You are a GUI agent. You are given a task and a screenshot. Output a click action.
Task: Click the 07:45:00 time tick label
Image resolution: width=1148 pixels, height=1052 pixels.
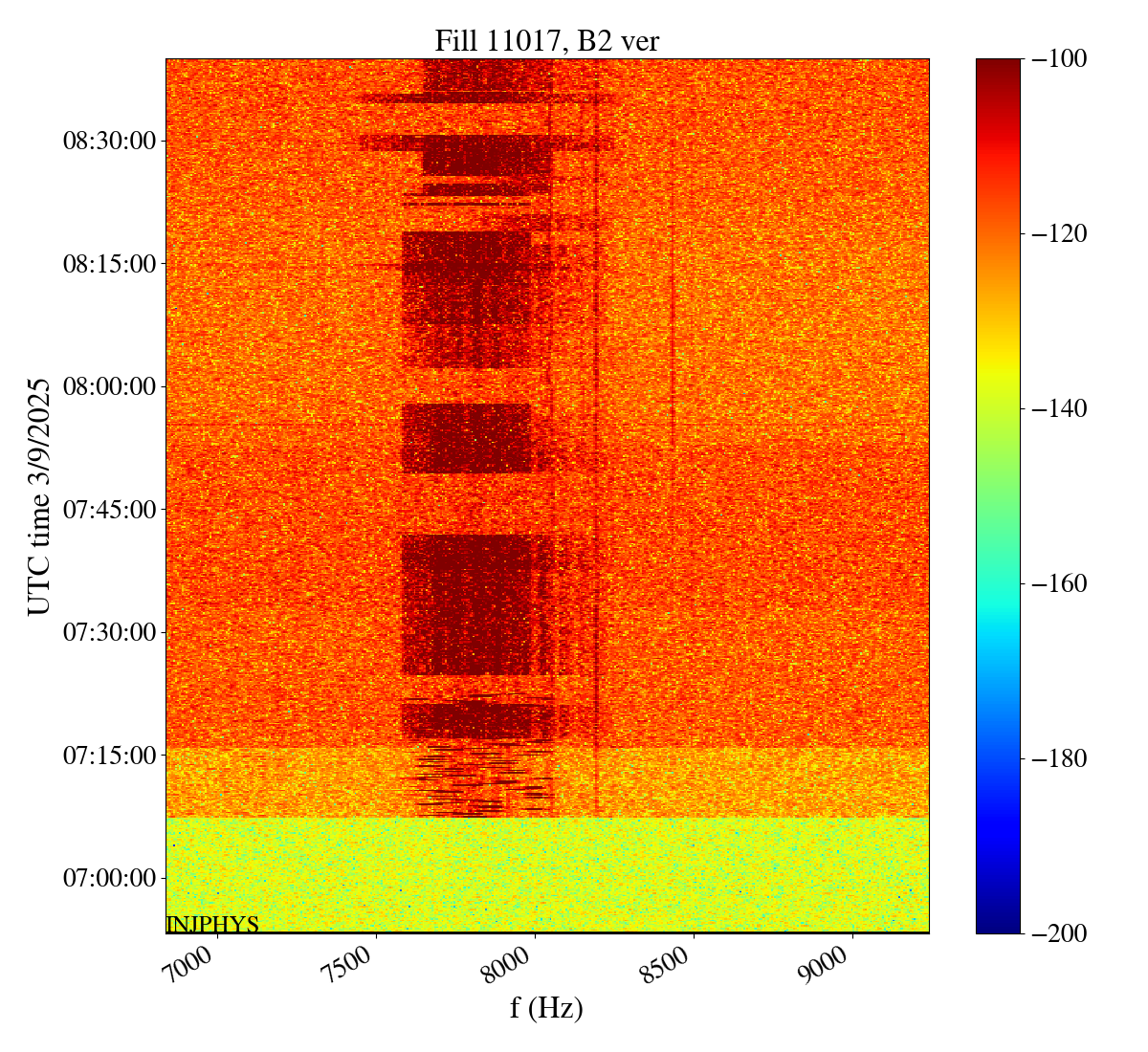(x=109, y=510)
